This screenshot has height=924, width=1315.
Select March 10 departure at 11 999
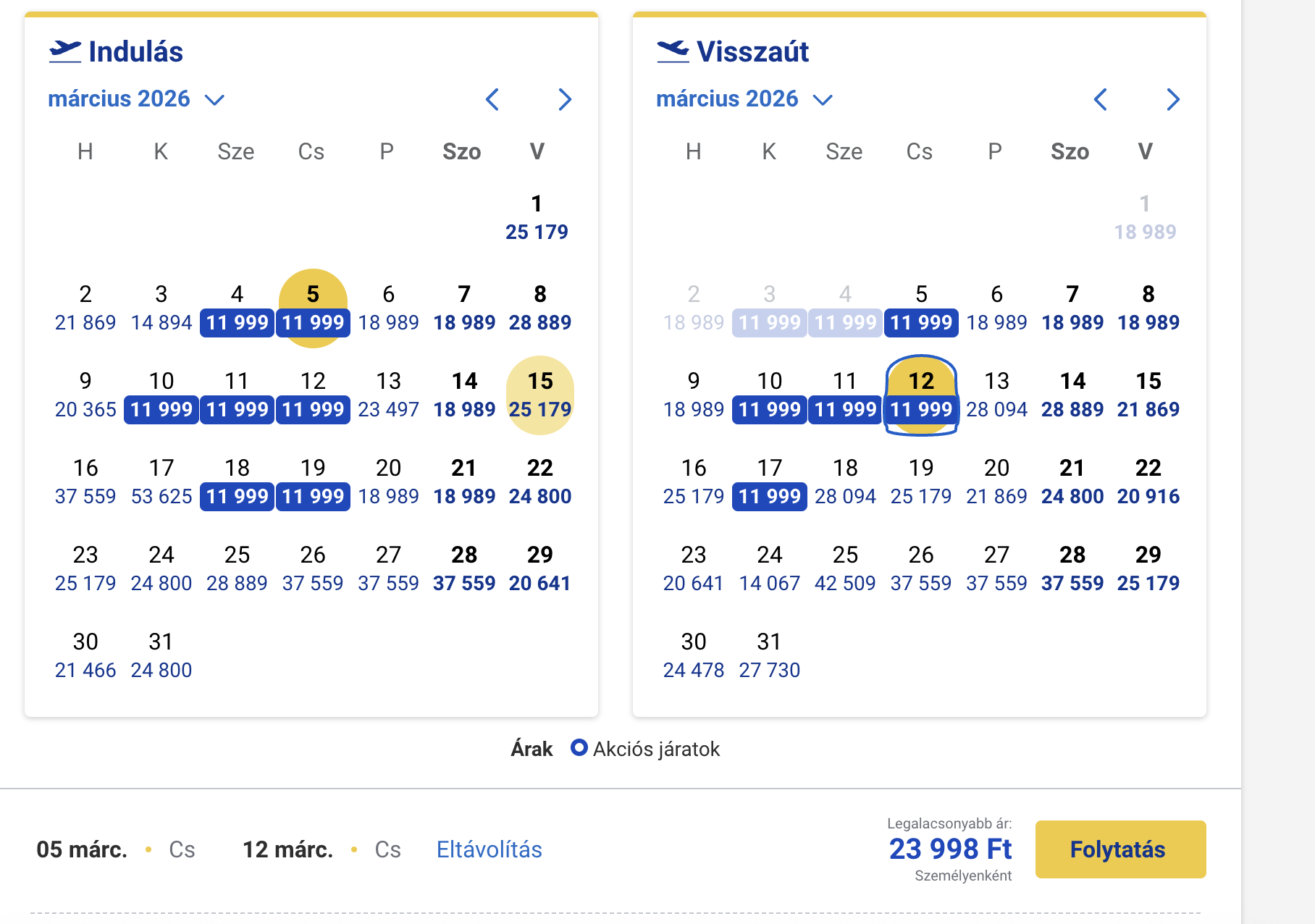pos(161,395)
